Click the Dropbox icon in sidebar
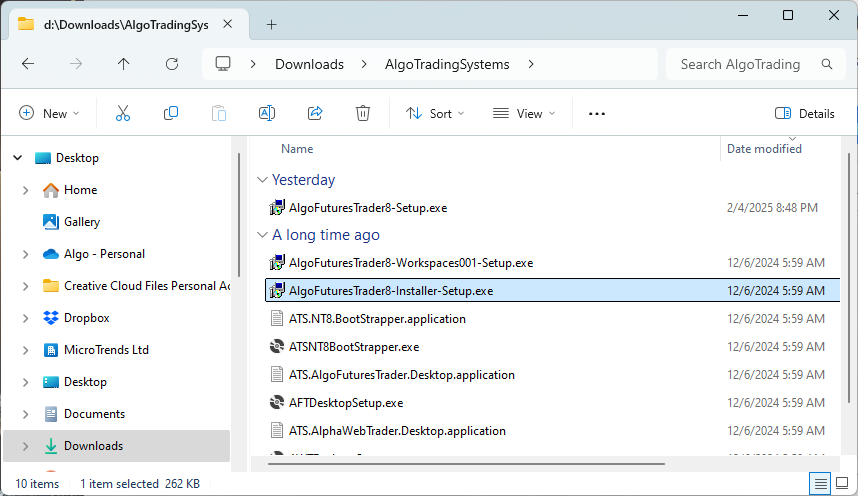 (51, 318)
